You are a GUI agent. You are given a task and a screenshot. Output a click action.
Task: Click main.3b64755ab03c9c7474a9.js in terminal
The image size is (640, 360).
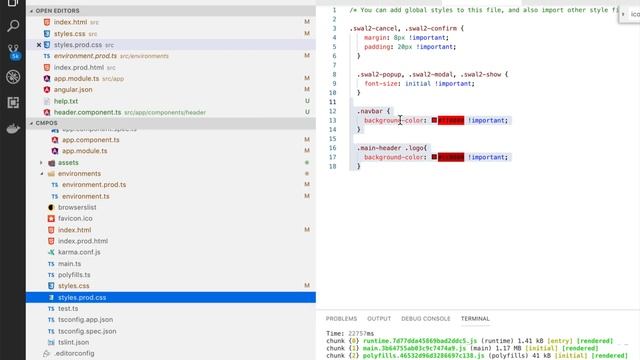coord(414,348)
